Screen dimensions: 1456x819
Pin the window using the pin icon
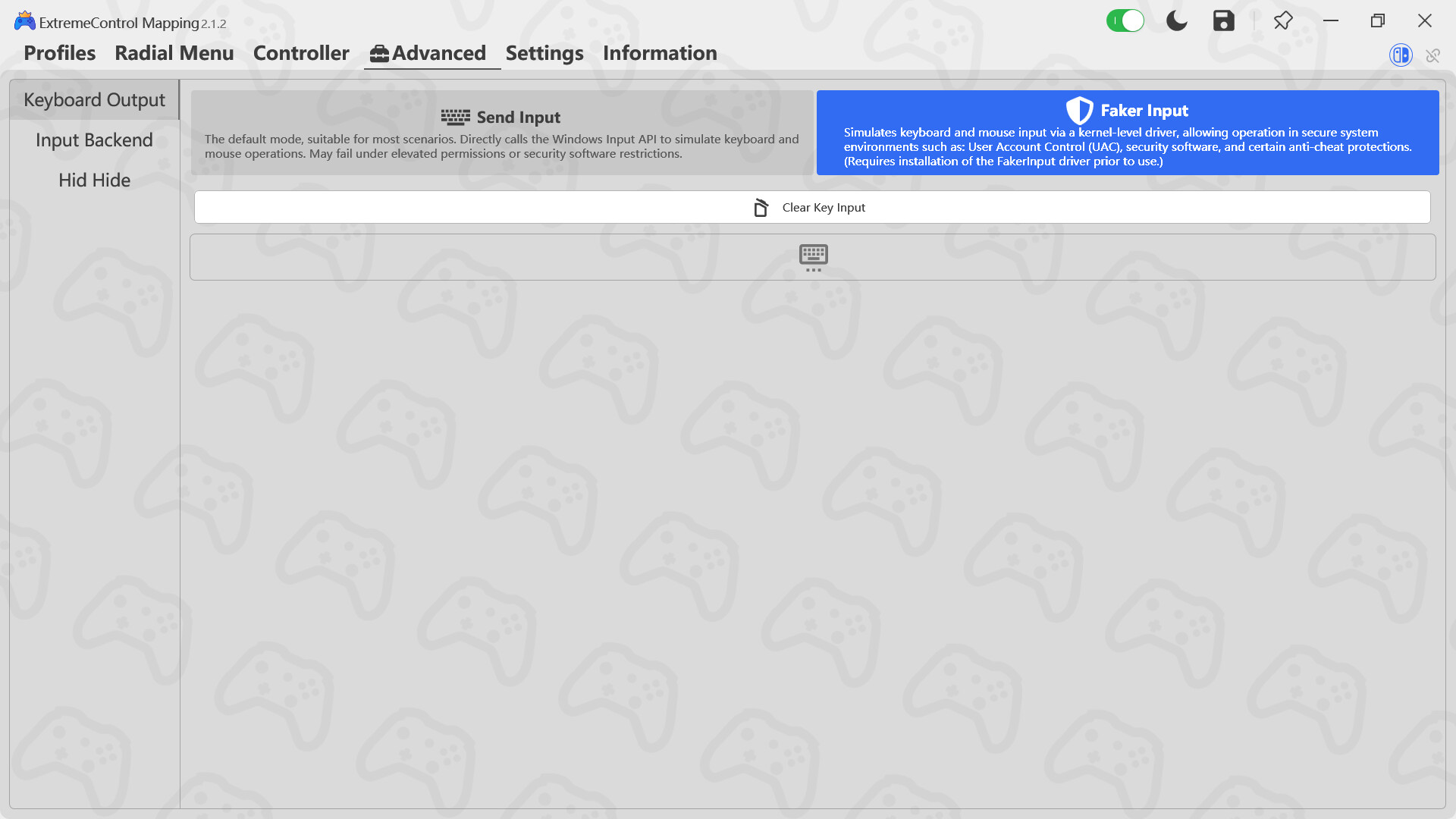(x=1283, y=20)
